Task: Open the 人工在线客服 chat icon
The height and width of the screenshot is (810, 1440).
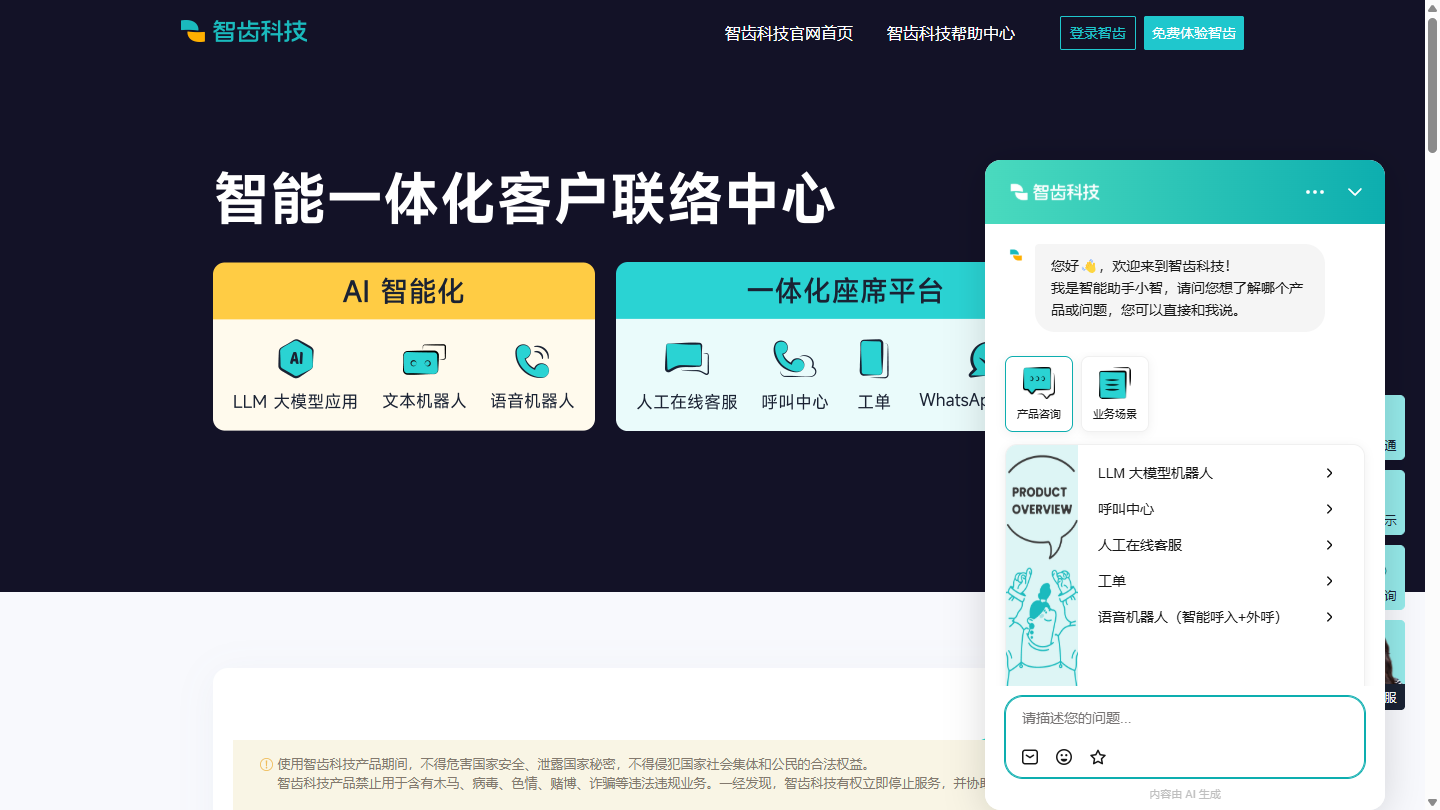Action: tap(687, 359)
